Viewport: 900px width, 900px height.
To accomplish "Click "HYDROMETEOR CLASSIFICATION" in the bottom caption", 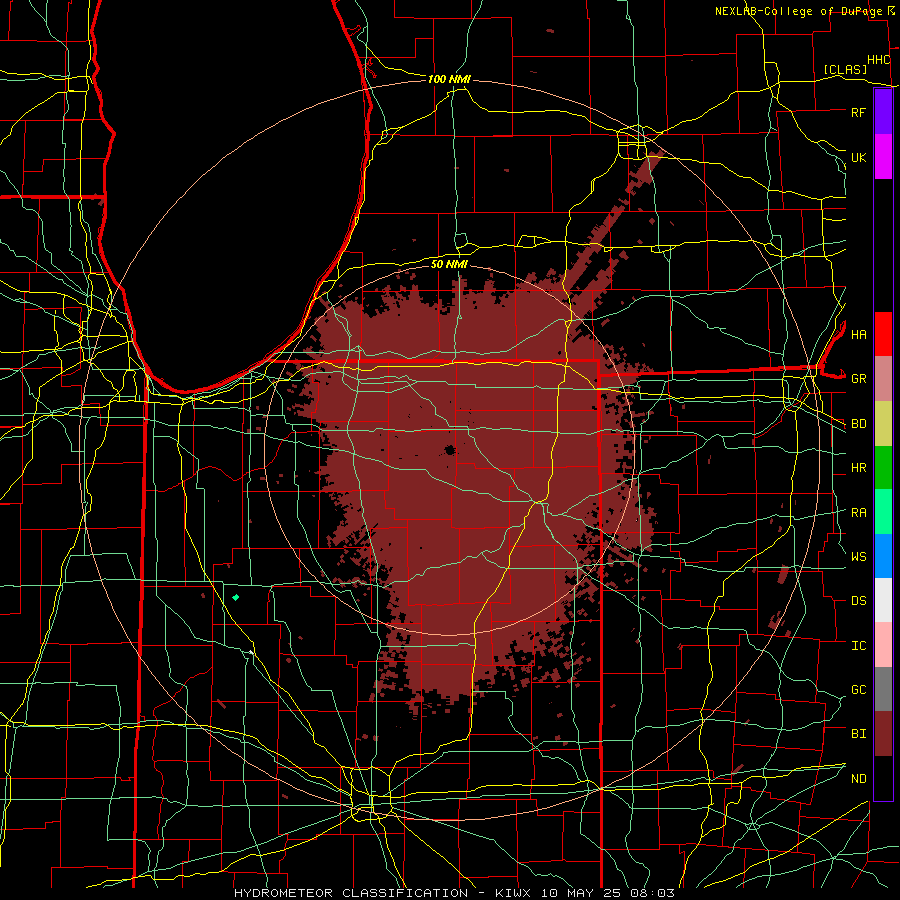I will point(351,893).
